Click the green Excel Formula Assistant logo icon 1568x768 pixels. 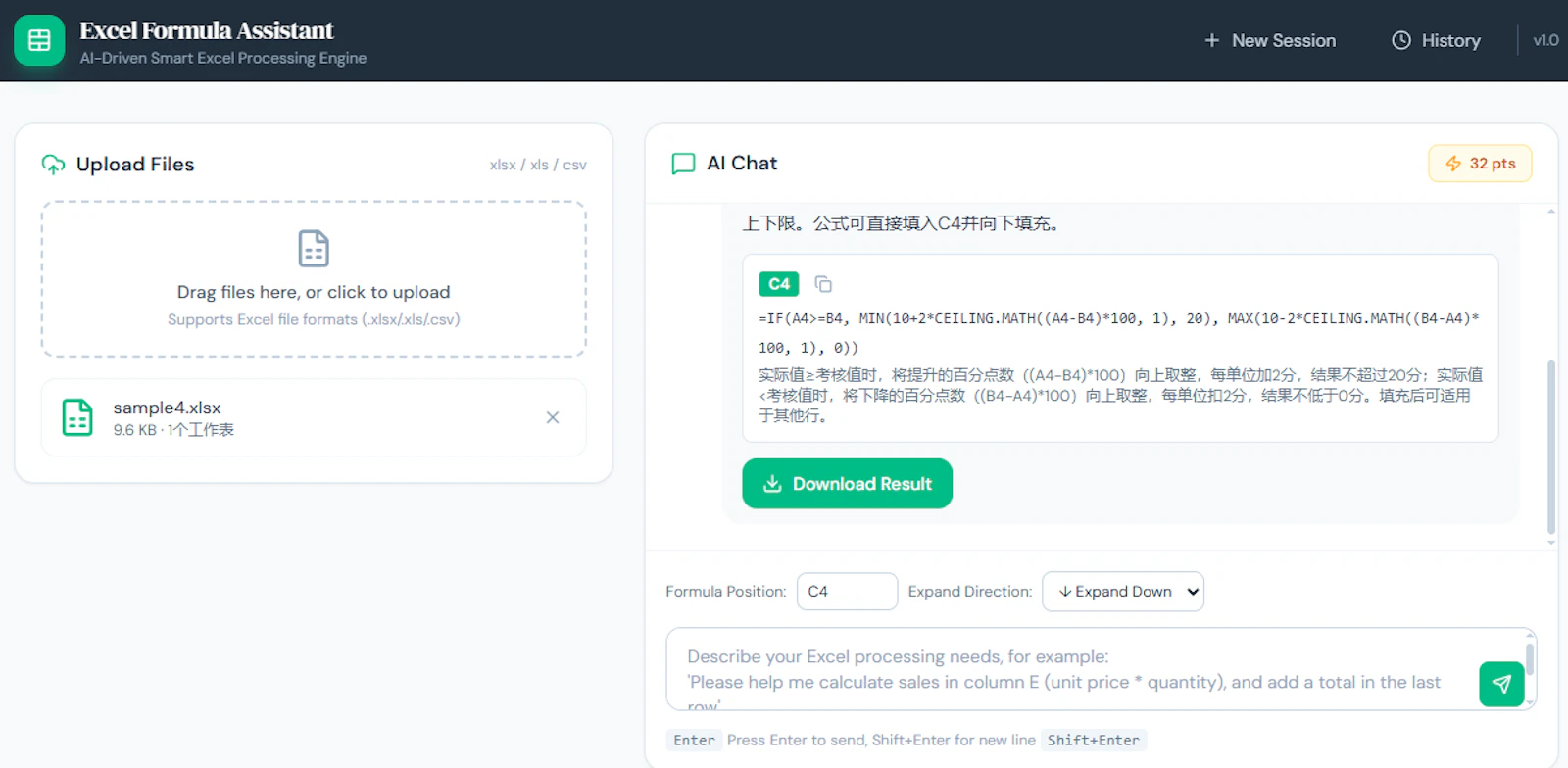pos(39,40)
